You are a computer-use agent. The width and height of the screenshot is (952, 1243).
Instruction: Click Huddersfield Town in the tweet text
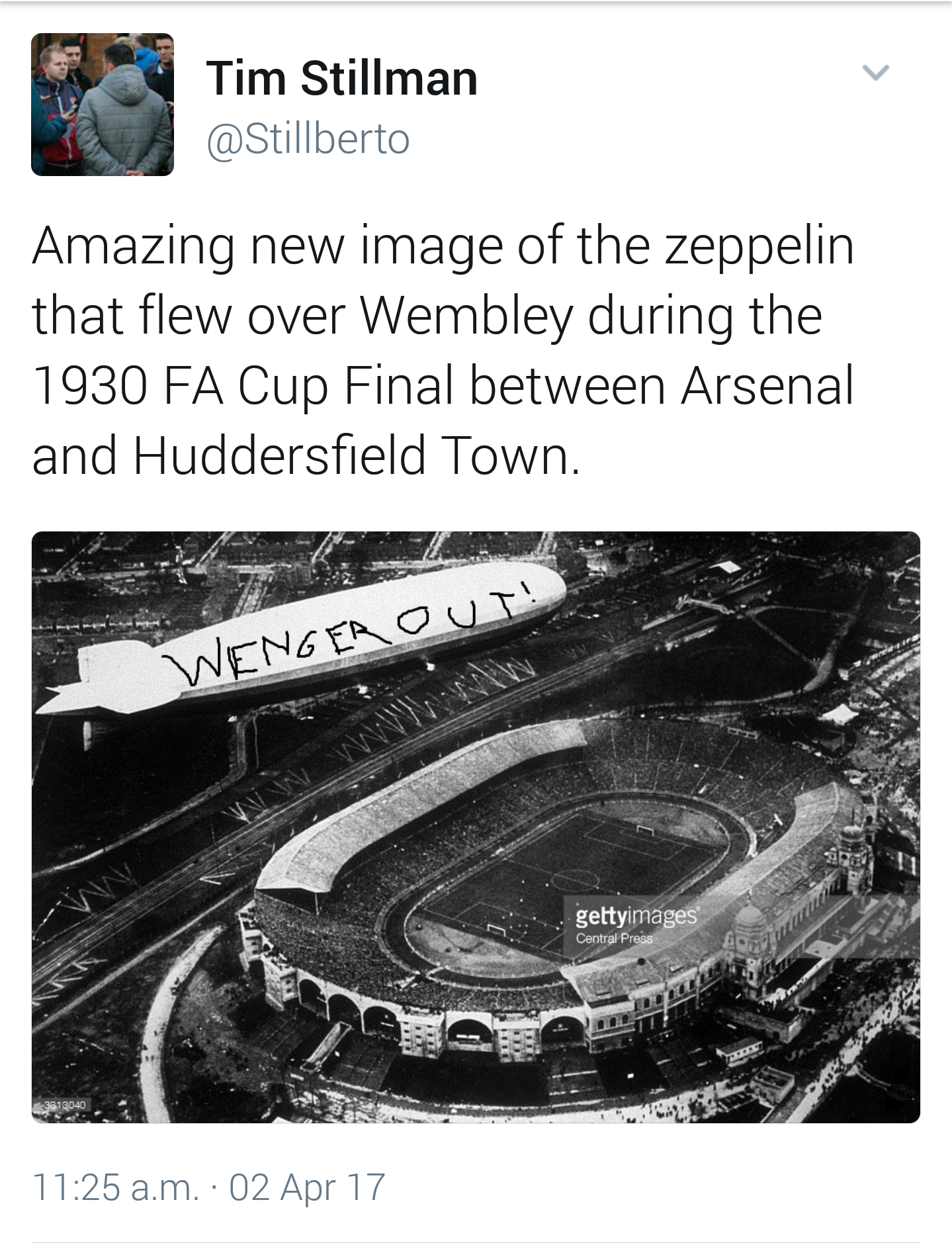click(x=357, y=457)
